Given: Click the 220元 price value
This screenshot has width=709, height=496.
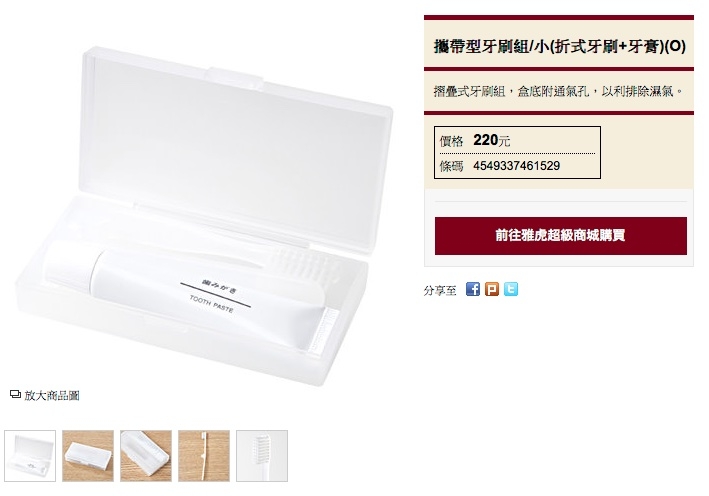Looking at the screenshot, I should [492, 141].
